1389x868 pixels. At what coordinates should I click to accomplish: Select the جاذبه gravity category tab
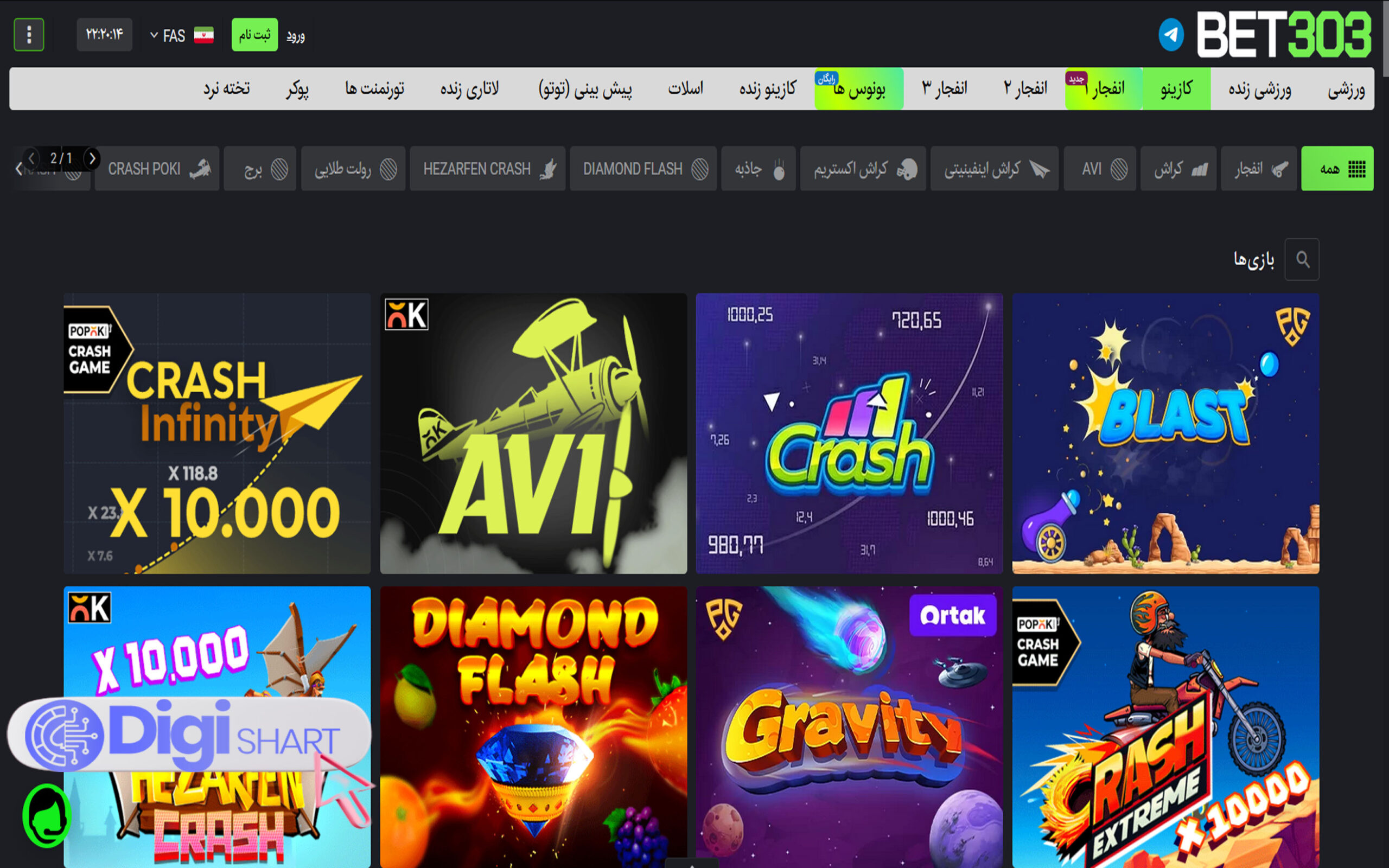(759, 169)
